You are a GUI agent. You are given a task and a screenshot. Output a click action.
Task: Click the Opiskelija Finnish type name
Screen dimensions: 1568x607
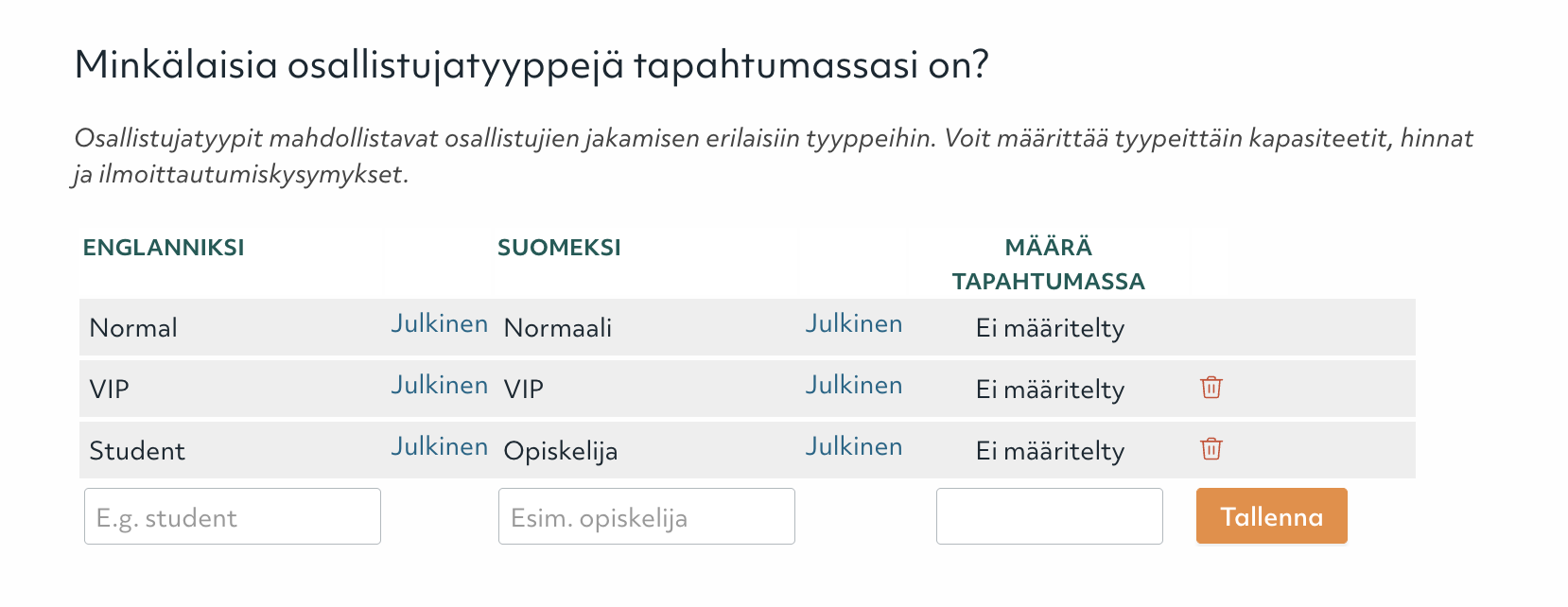coord(561,451)
